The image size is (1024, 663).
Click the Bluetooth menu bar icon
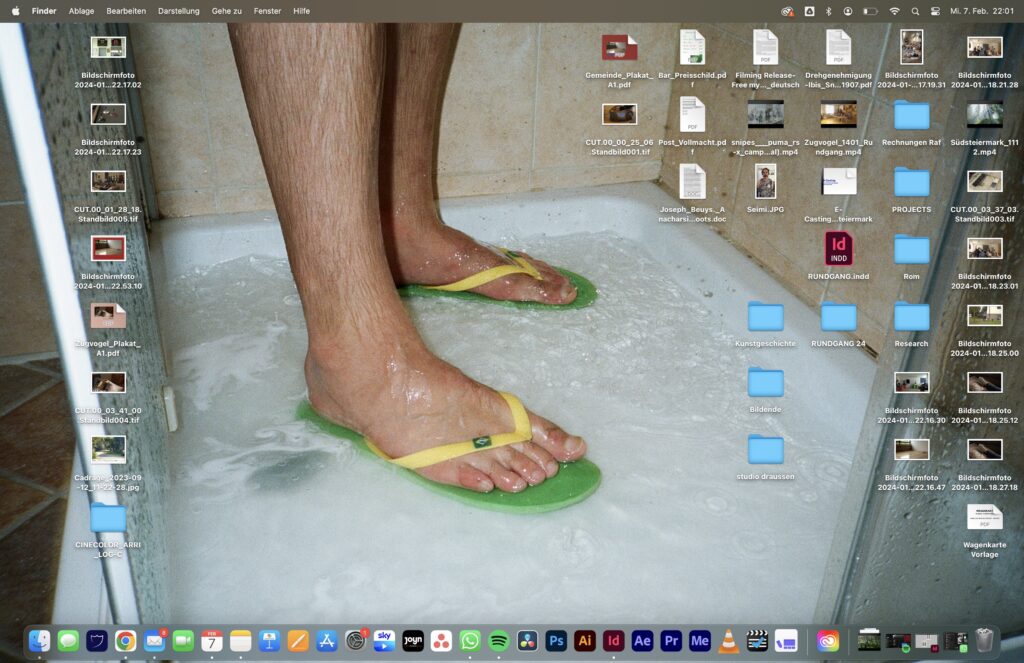point(828,11)
